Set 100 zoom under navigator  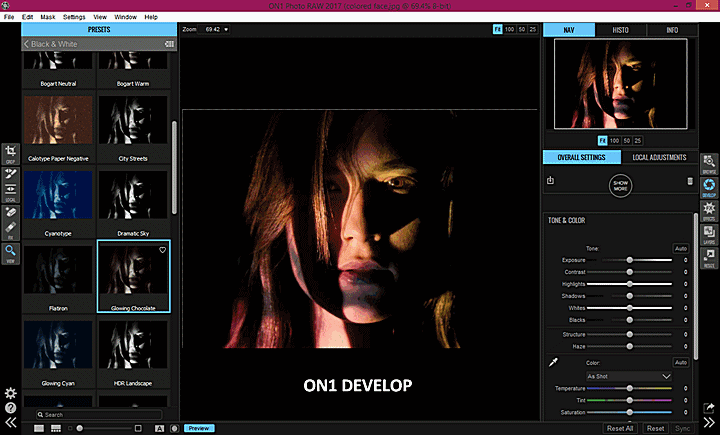[x=614, y=141]
